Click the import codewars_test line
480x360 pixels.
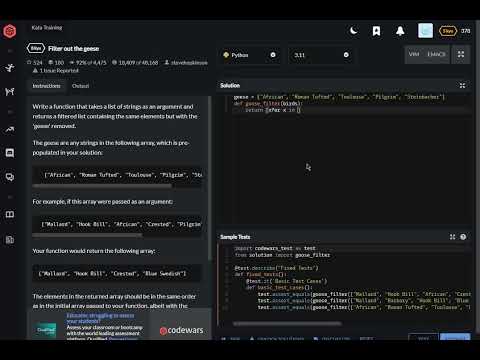[x=275, y=248]
